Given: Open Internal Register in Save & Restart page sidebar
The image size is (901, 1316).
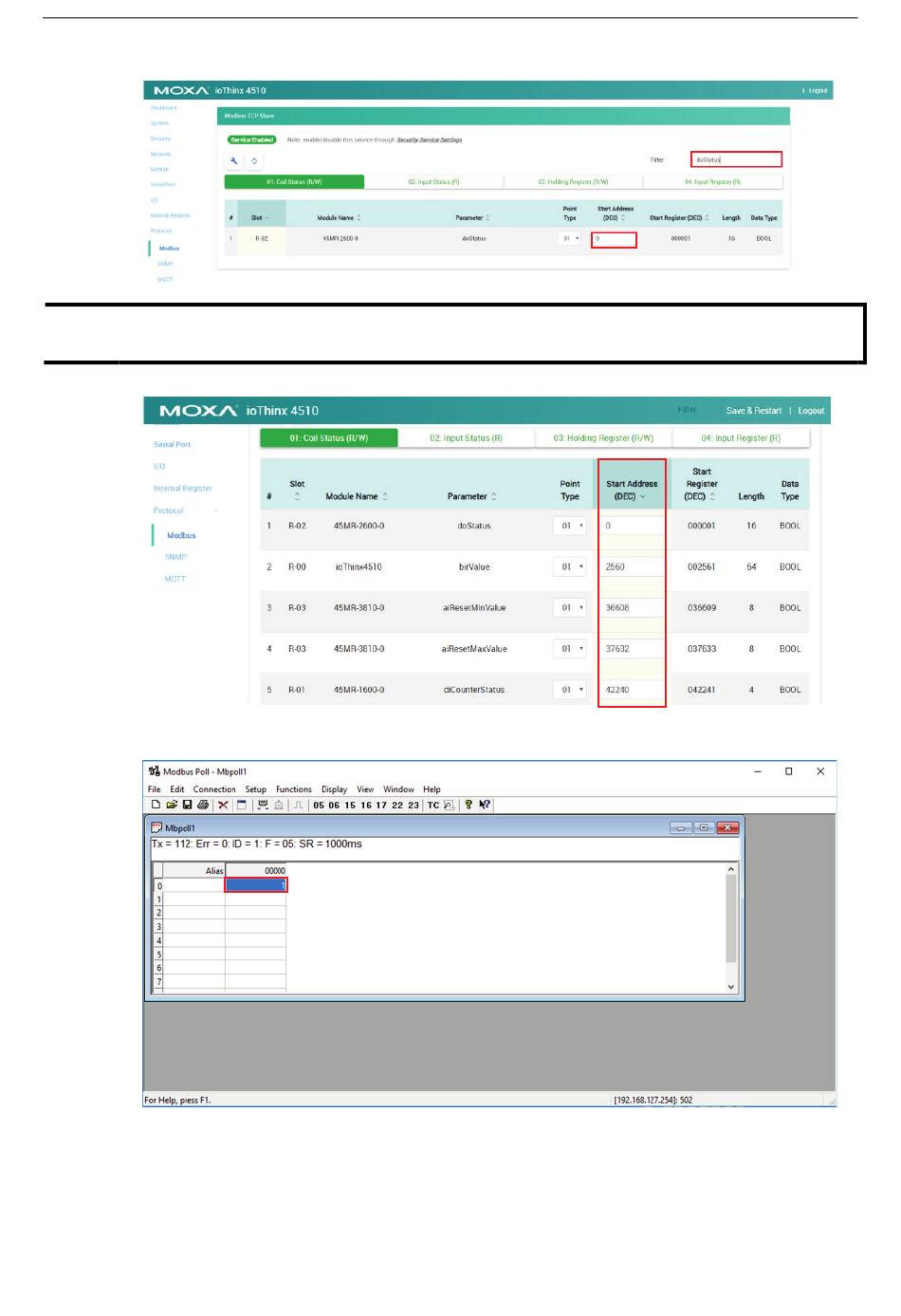Looking at the screenshot, I should (x=183, y=489).
